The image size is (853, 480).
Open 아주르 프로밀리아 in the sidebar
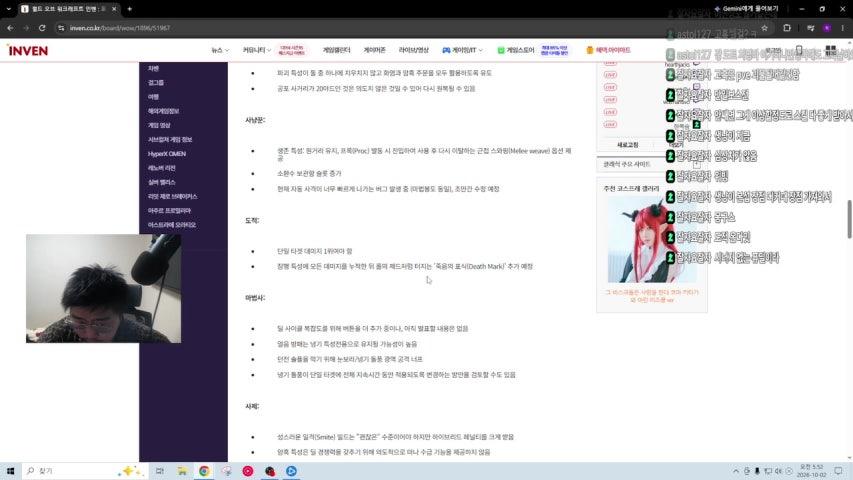[169, 211]
